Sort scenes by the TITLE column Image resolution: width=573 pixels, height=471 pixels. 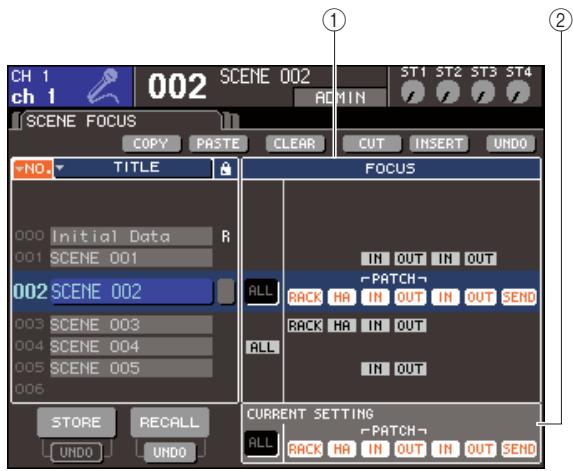(133, 168)
